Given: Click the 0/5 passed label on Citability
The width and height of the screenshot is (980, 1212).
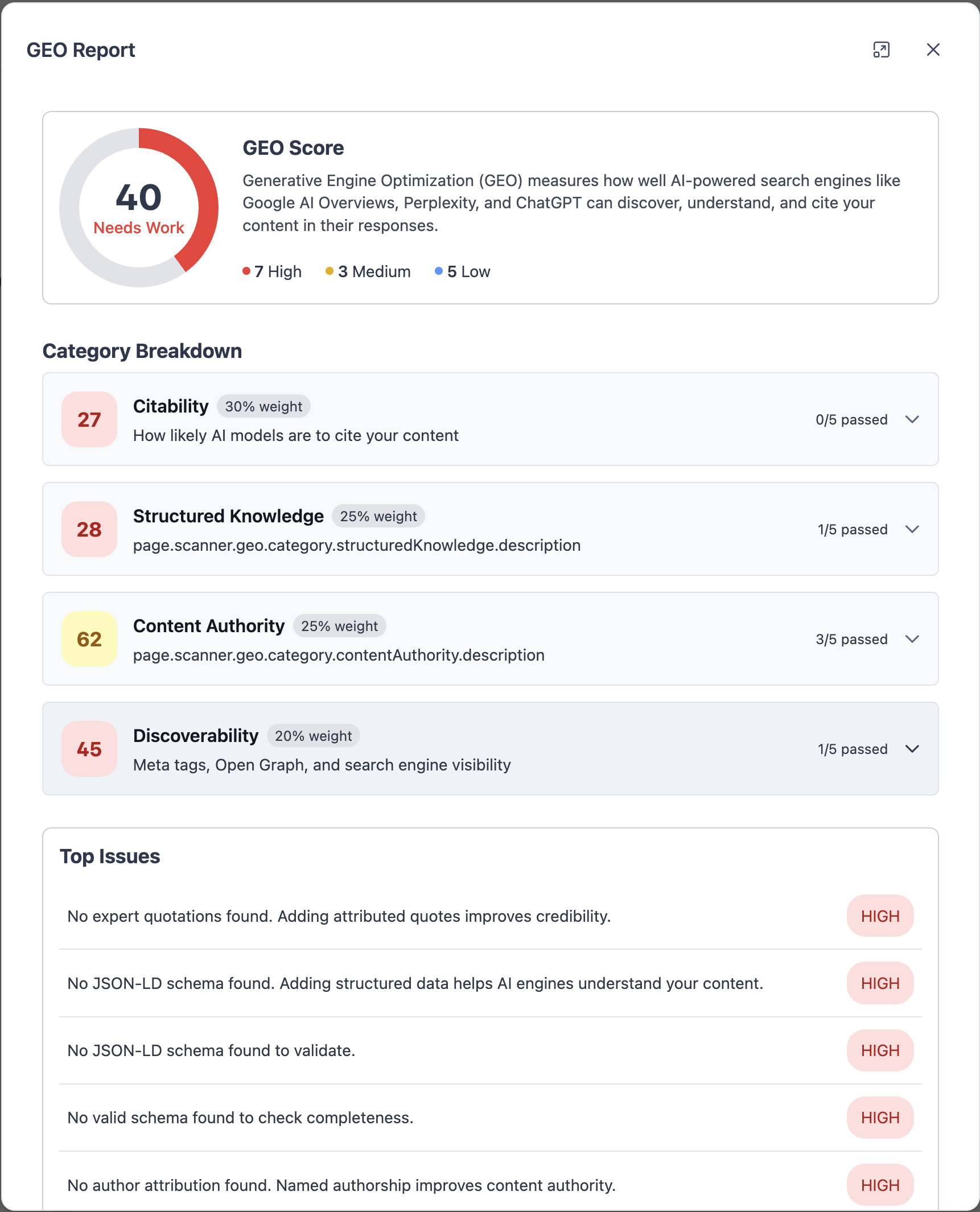Looking at the screenshot, I should 851,419.
